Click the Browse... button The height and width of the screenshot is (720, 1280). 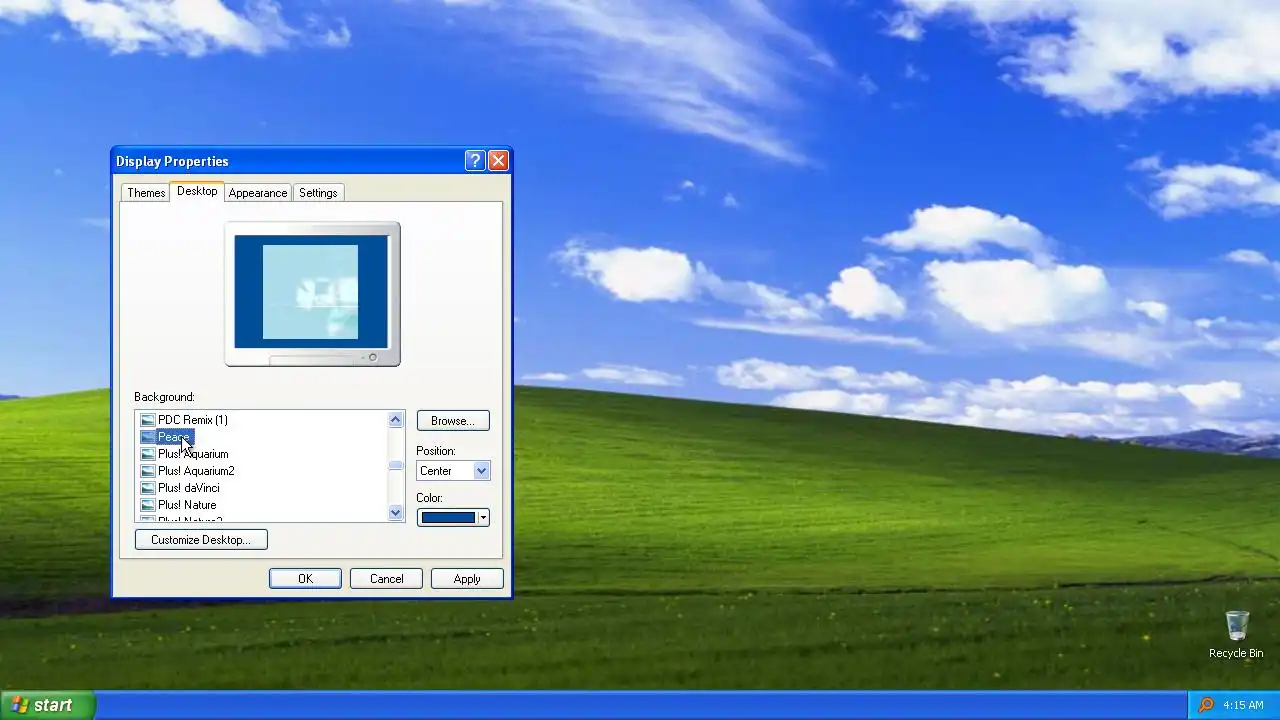tap(453, 421)
